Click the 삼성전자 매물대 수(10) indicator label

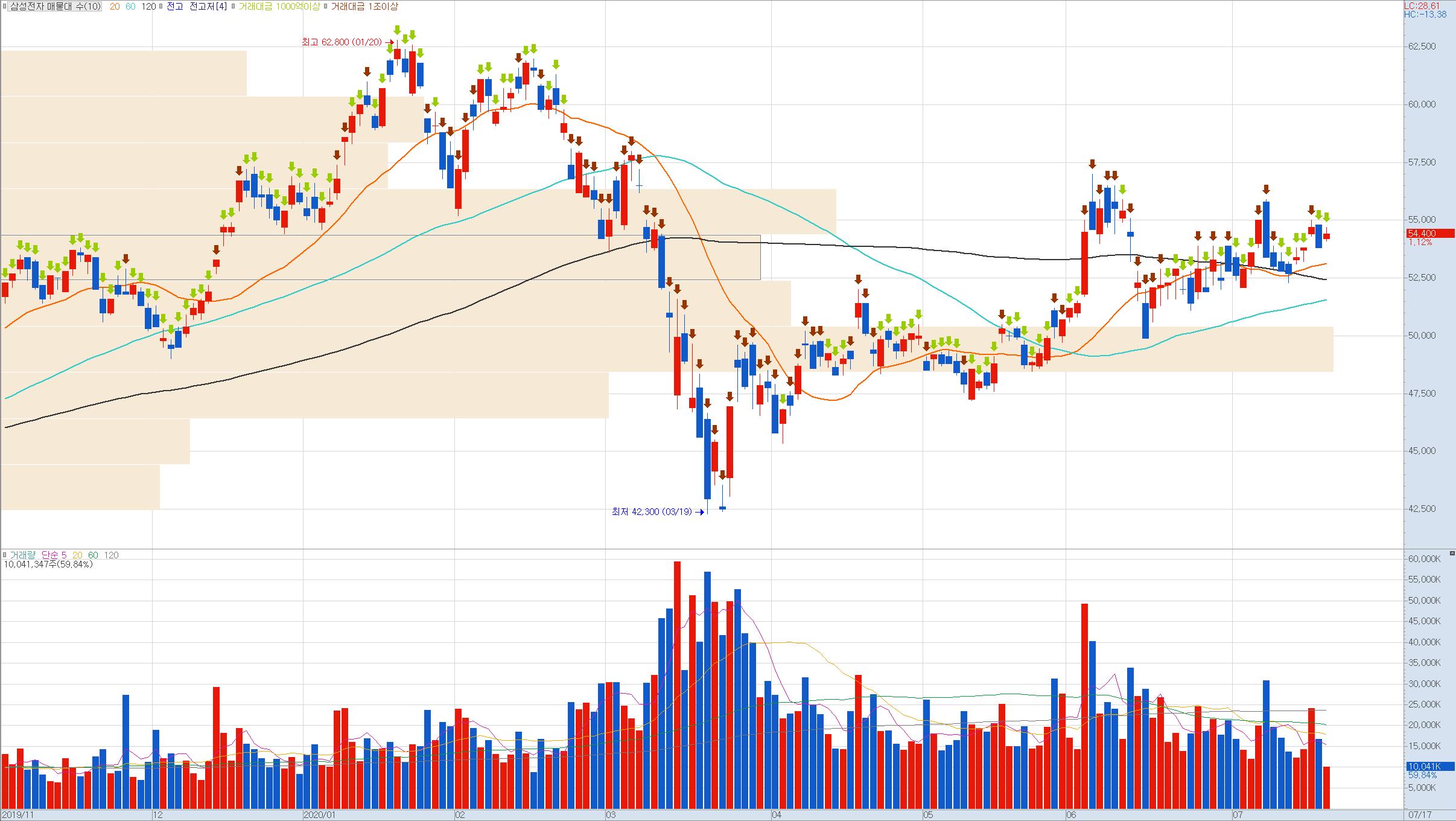(x=54, y=7)
